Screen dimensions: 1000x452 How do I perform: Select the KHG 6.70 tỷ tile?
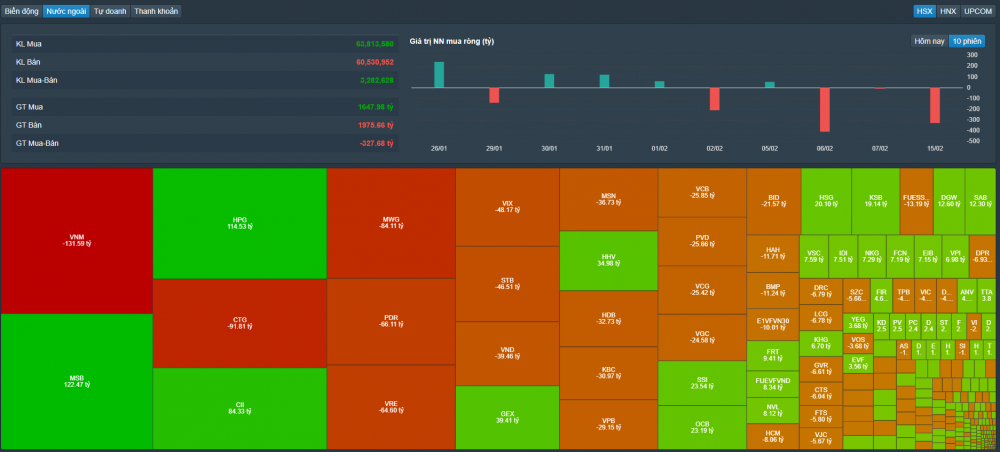[820, 342]
